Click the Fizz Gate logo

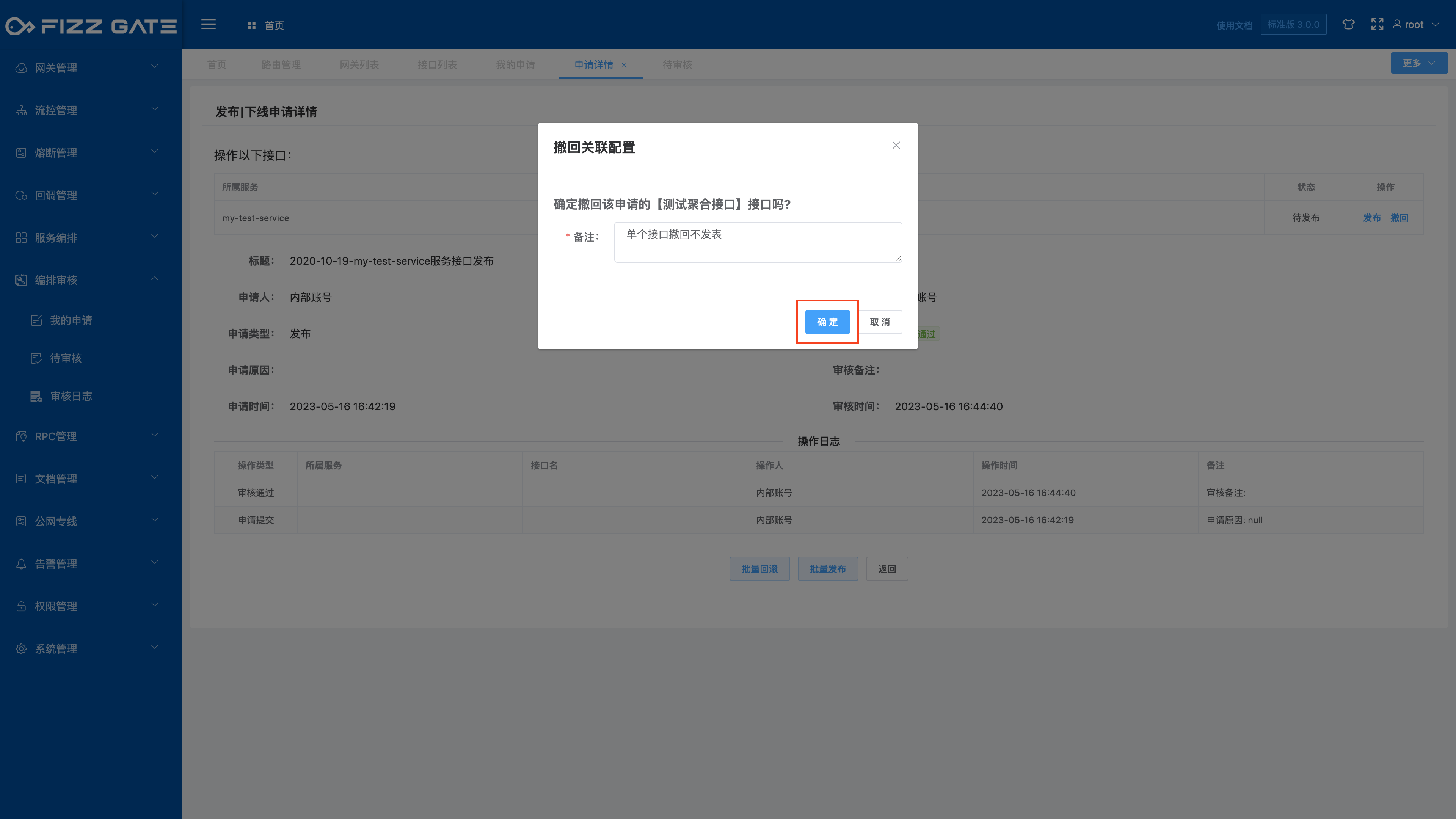tap(91, 26)
